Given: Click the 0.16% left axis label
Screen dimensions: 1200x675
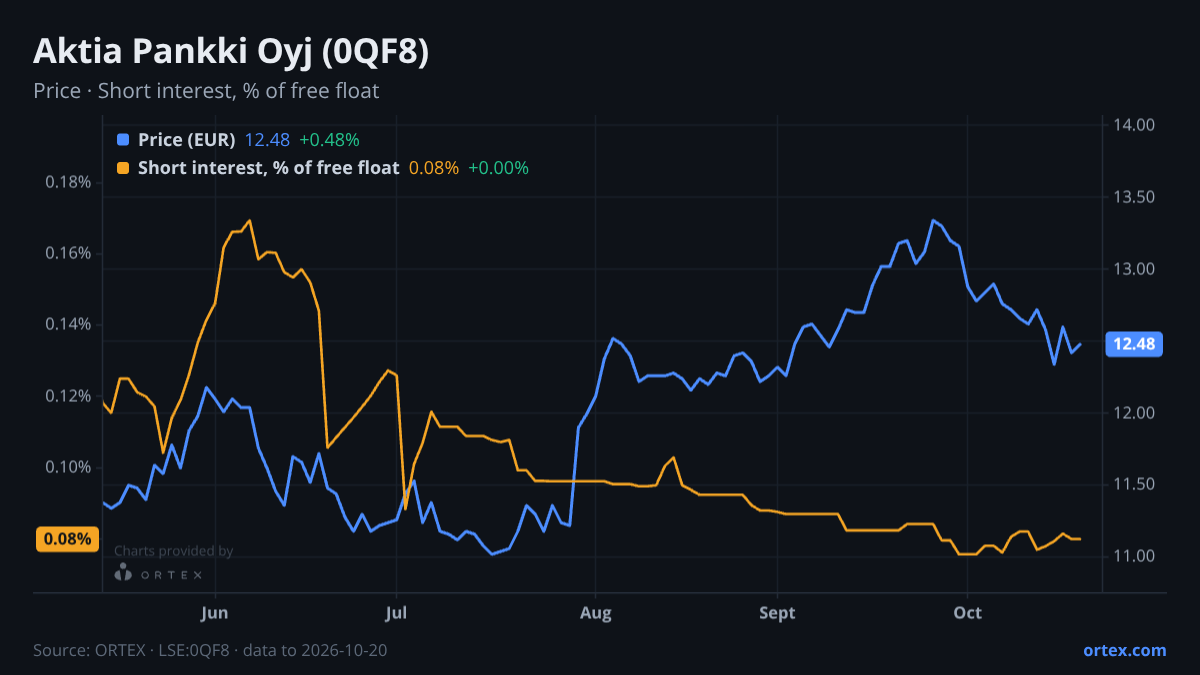Looking at the screenshot, I should (69, 253).
